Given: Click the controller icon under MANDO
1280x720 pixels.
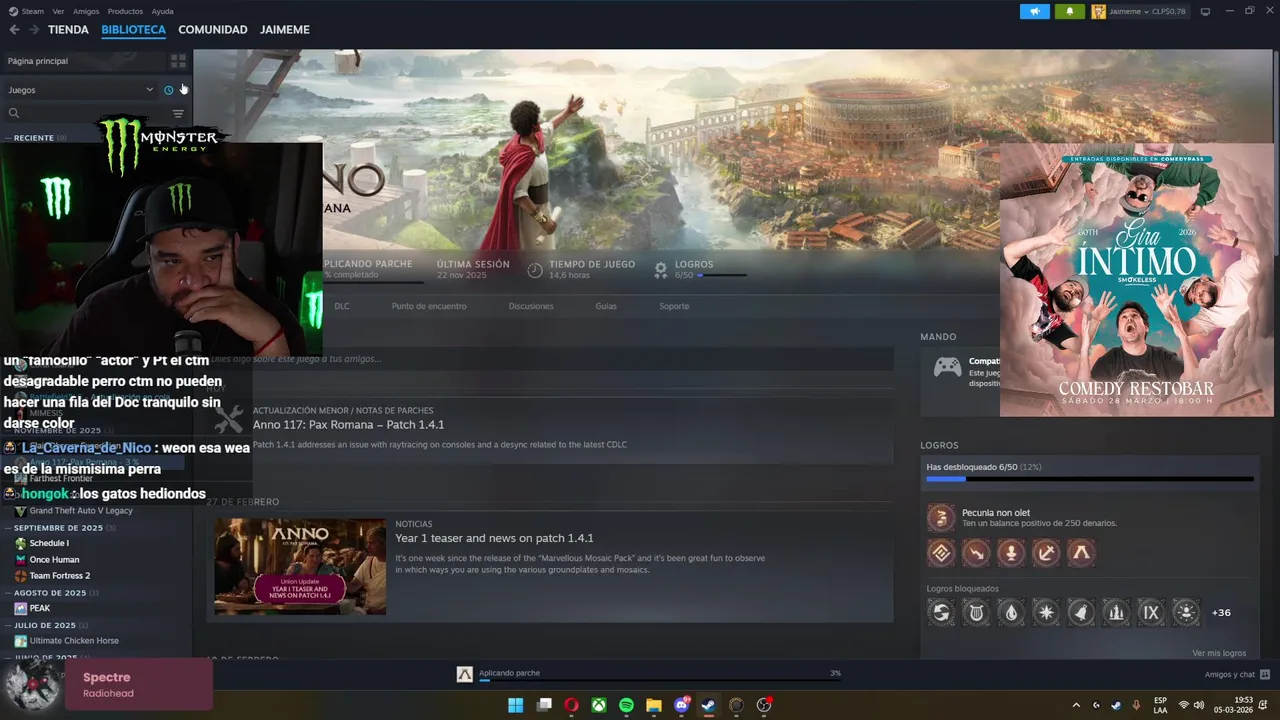Looking at the screenshot, I should tap(947, 368).
